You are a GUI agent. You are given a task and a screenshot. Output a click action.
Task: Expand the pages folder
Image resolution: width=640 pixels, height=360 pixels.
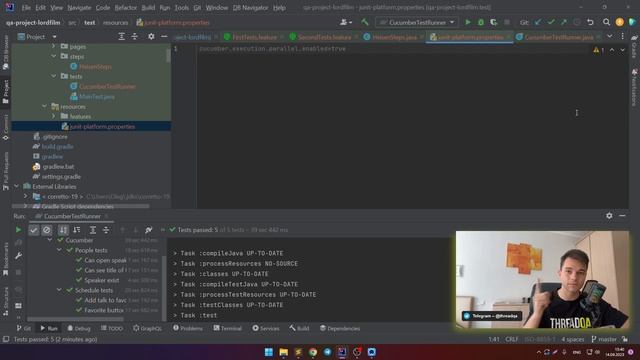click(x=53, y=47)
